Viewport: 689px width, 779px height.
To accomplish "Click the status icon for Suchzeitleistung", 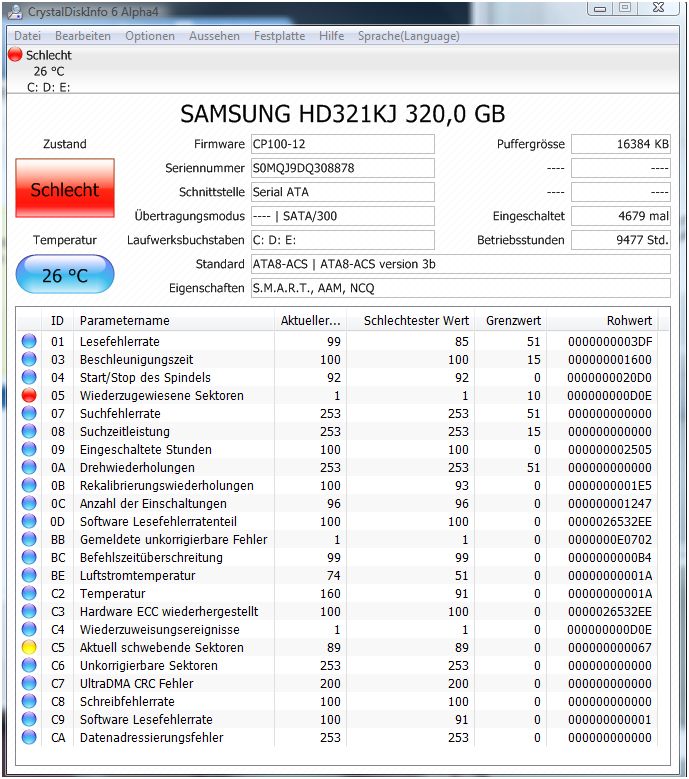I will (29, 431).
